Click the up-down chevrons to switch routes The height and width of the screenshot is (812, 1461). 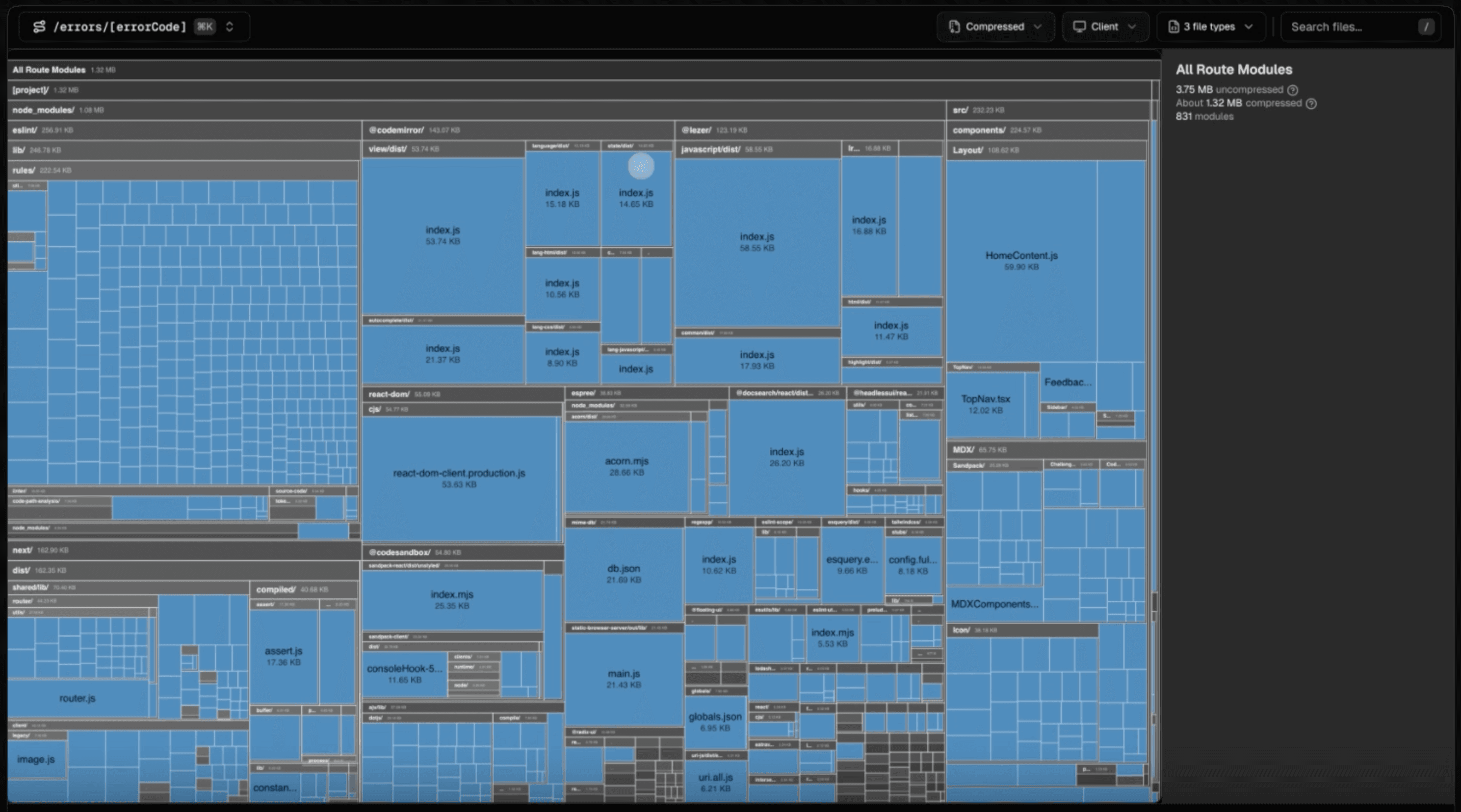coord(229,26)
